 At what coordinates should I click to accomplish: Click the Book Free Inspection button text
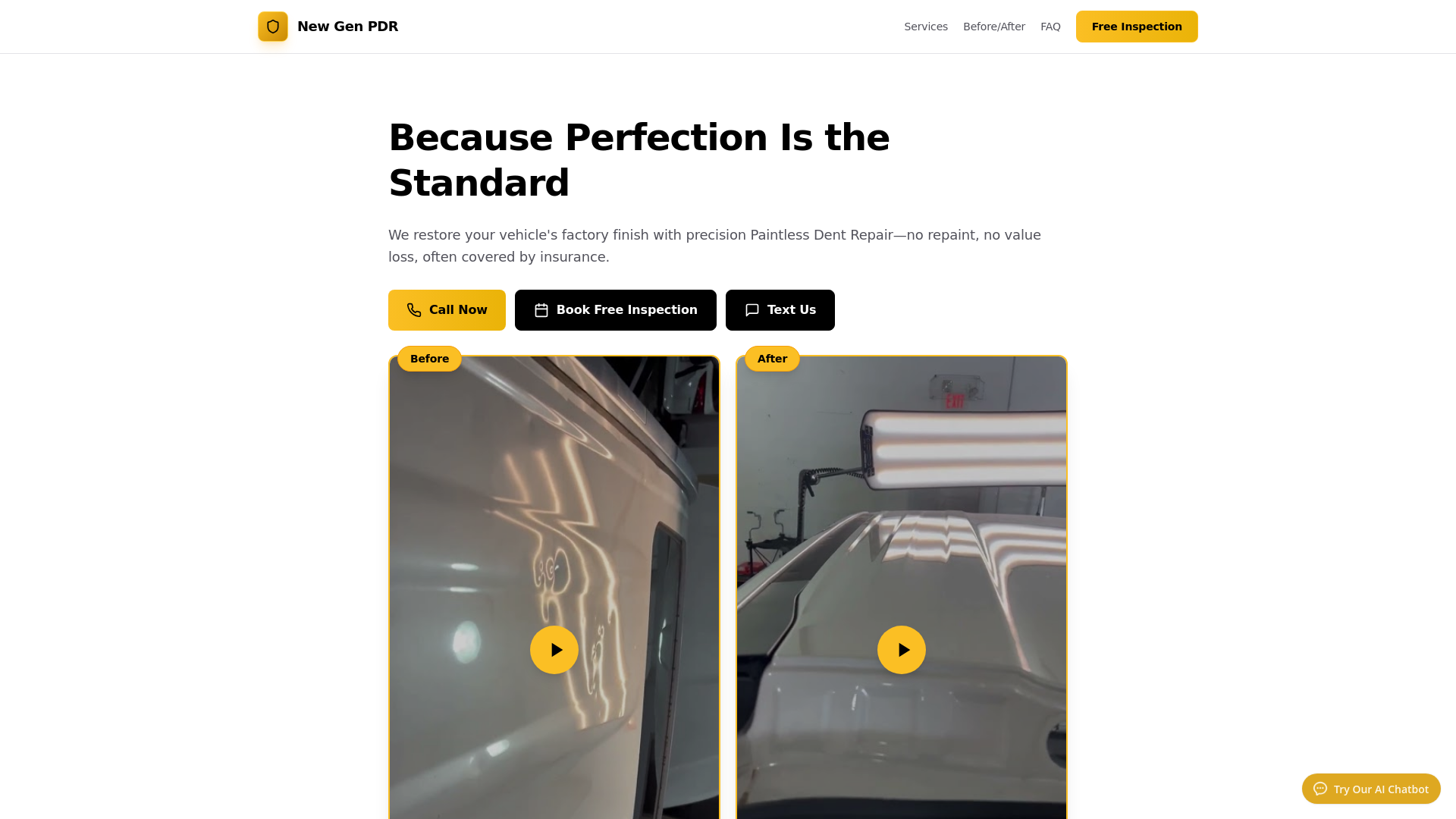626,310
